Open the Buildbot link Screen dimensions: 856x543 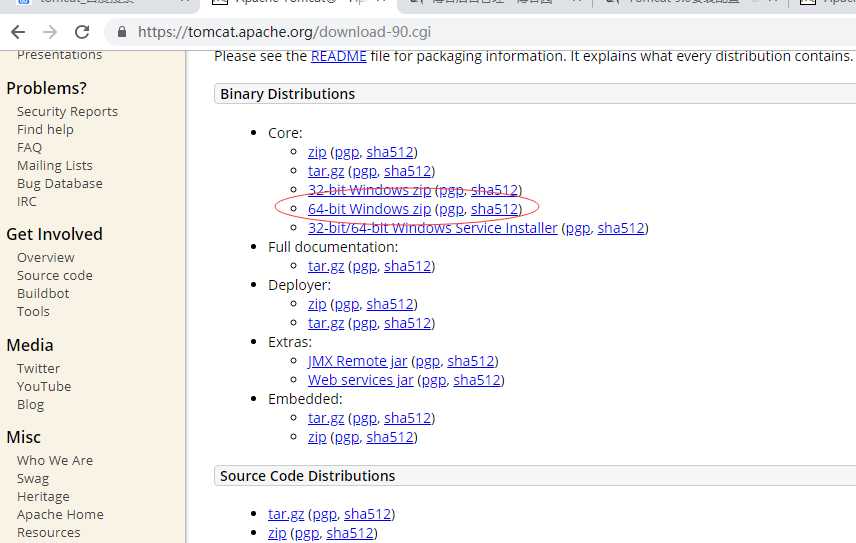[43, 294]
